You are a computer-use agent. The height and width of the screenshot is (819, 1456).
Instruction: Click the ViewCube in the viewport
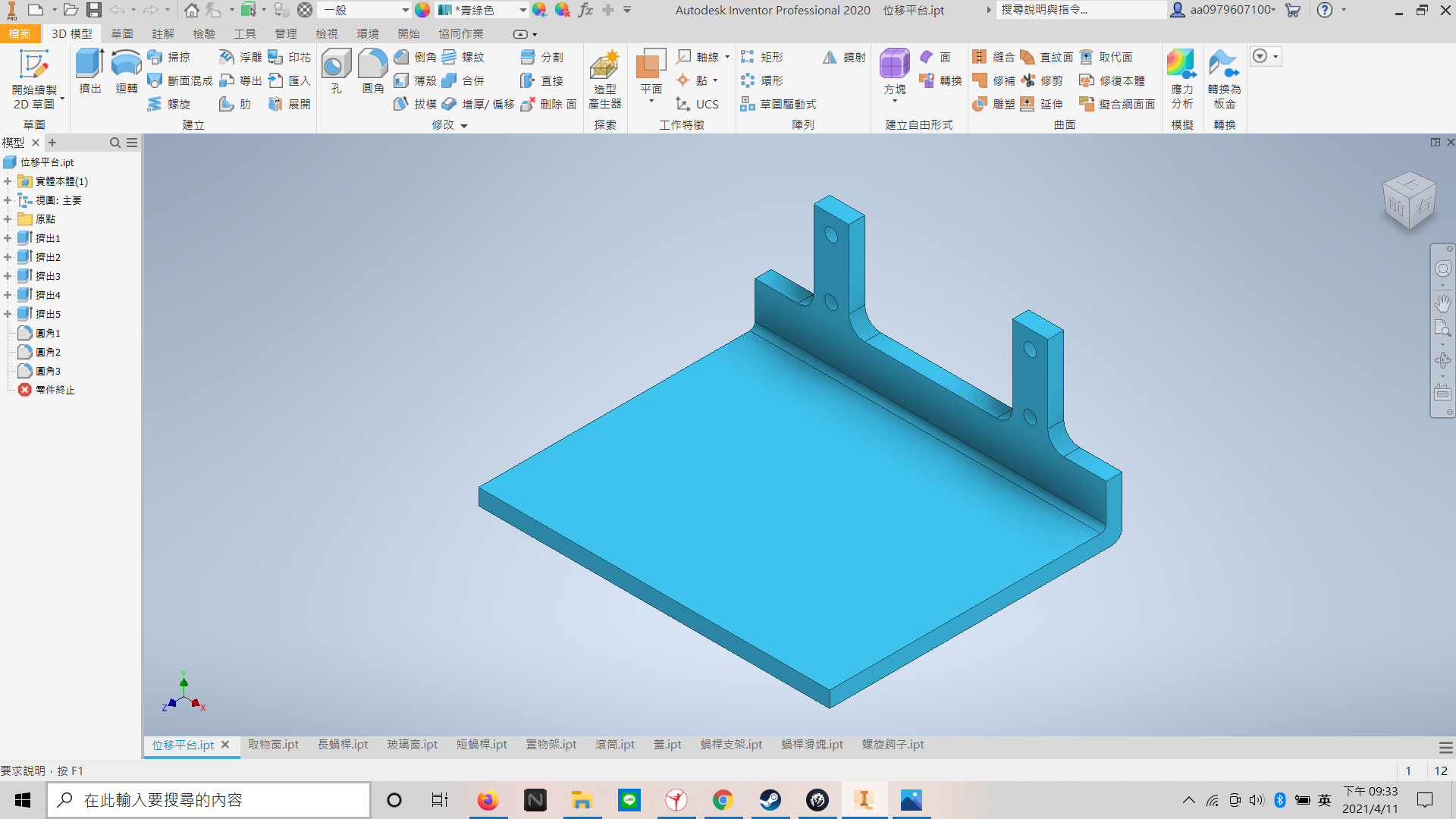[x=1410, y=200]
